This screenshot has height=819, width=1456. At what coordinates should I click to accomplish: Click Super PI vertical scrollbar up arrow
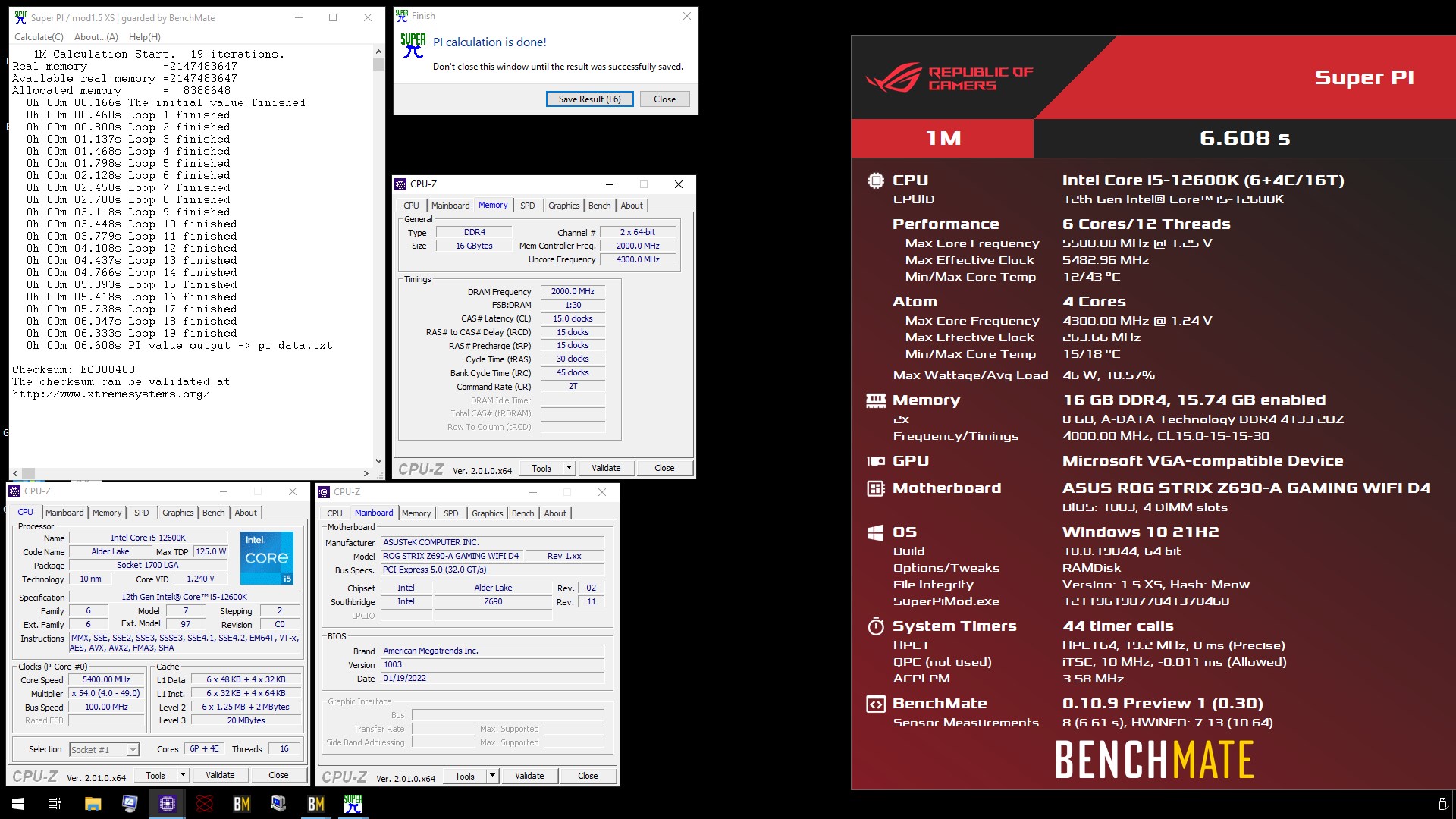378,52
